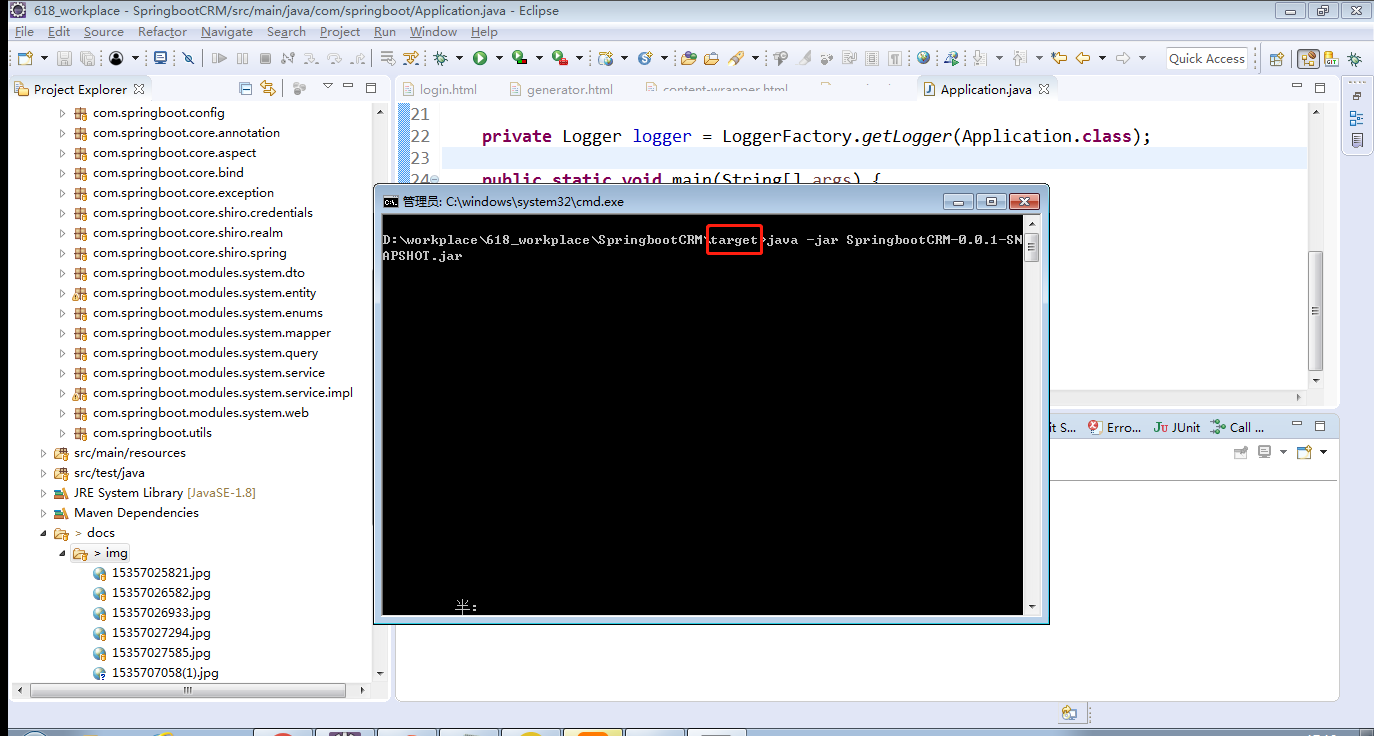Click the Outline icon in right sidebar
This screenshot has height=736, width=1374.
[x=1357, y=118]
